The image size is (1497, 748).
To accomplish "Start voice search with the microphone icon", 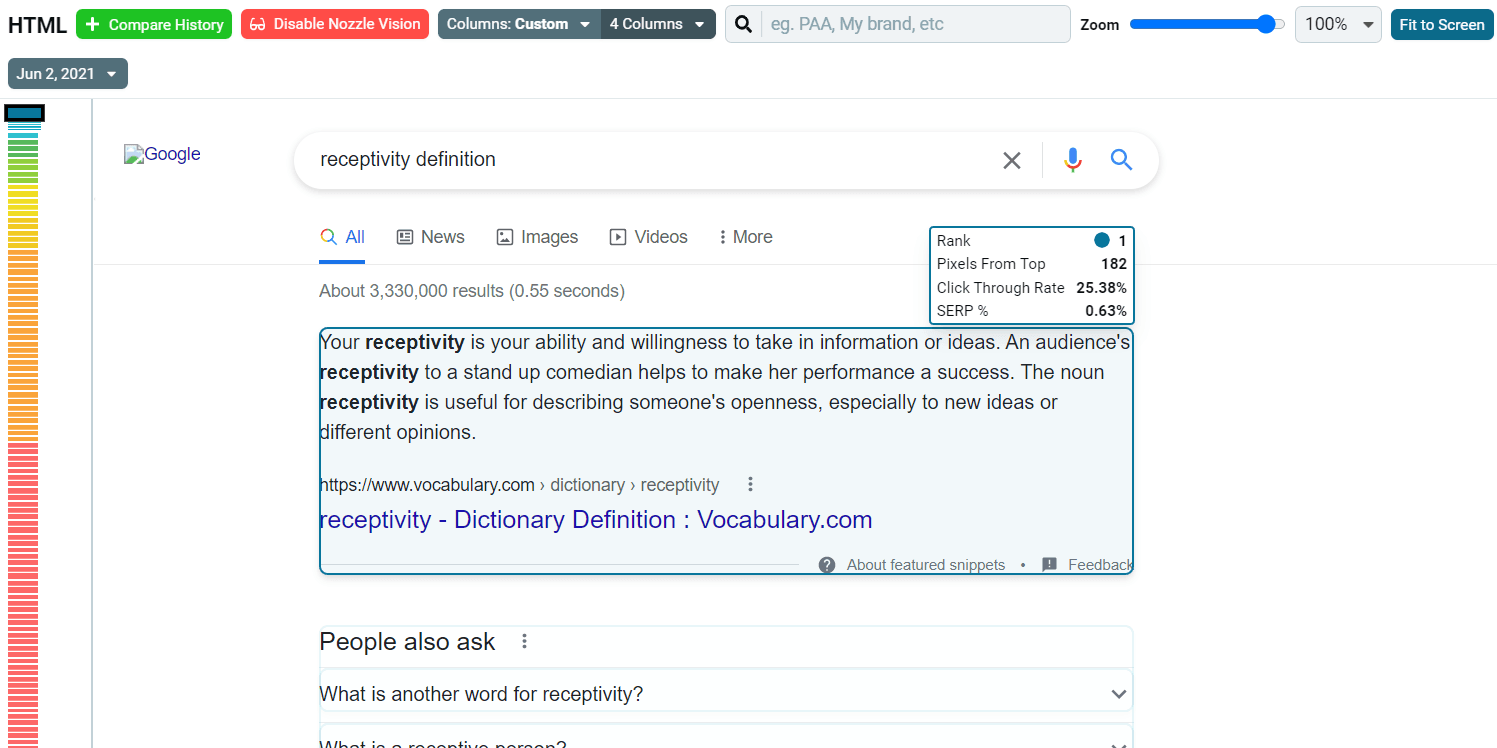I will coord(1073,160).
